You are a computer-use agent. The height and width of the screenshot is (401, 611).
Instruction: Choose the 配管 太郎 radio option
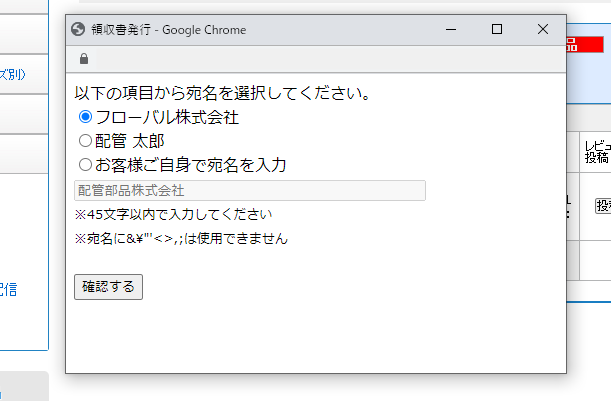tap(85, 141)
